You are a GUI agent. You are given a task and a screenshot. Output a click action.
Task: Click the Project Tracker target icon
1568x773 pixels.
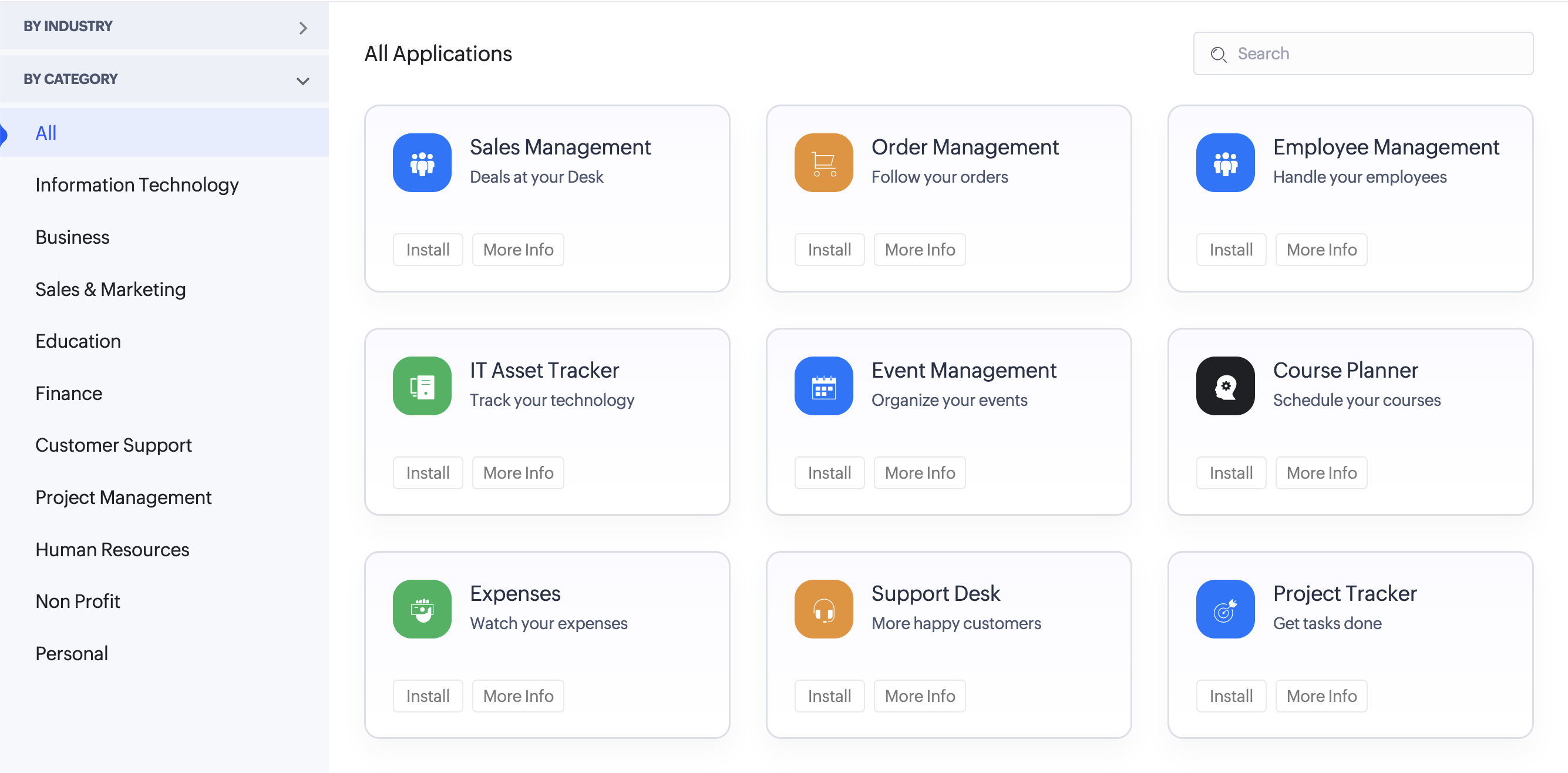pos(1224,609)
